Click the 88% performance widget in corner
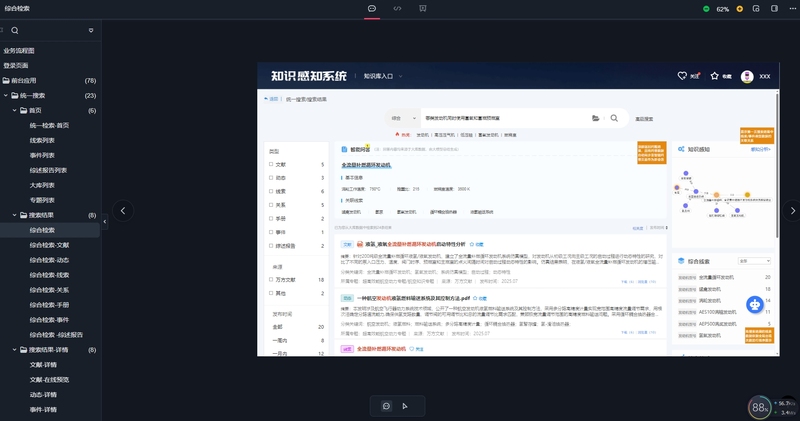800x421 pixels. point(759,408)
